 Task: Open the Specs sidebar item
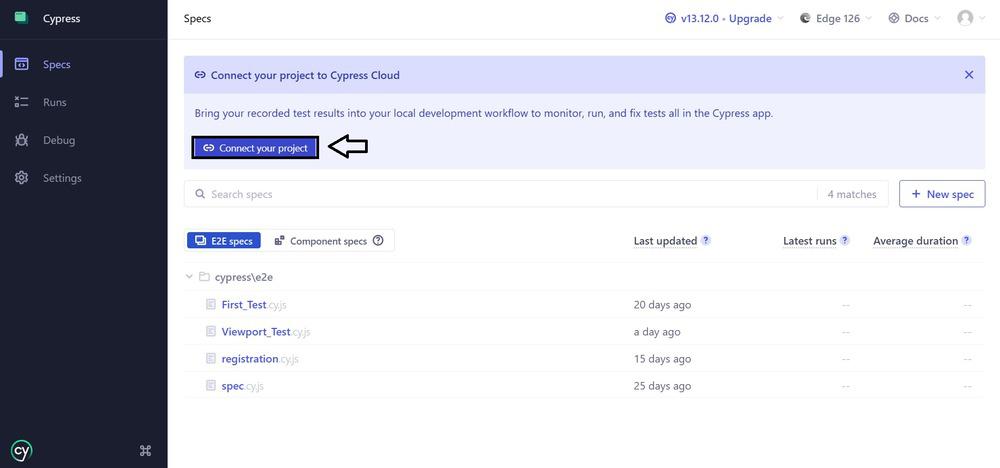point(84,64)
